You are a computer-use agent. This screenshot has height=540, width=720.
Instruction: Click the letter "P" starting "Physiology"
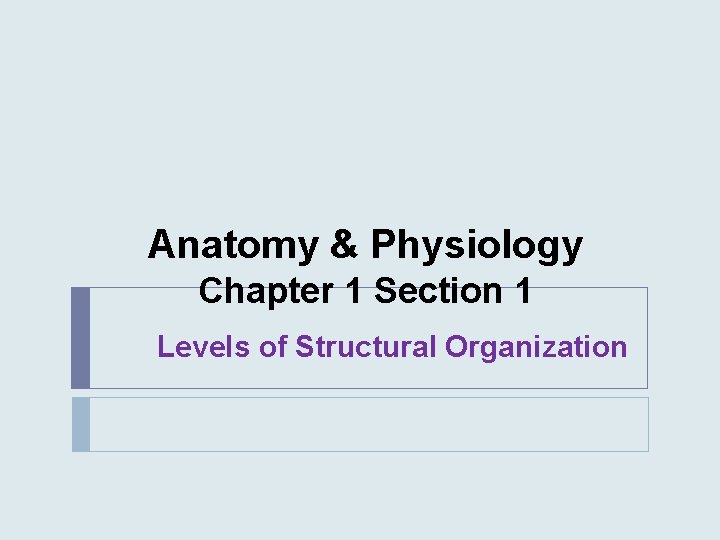(x=383, y=244)
